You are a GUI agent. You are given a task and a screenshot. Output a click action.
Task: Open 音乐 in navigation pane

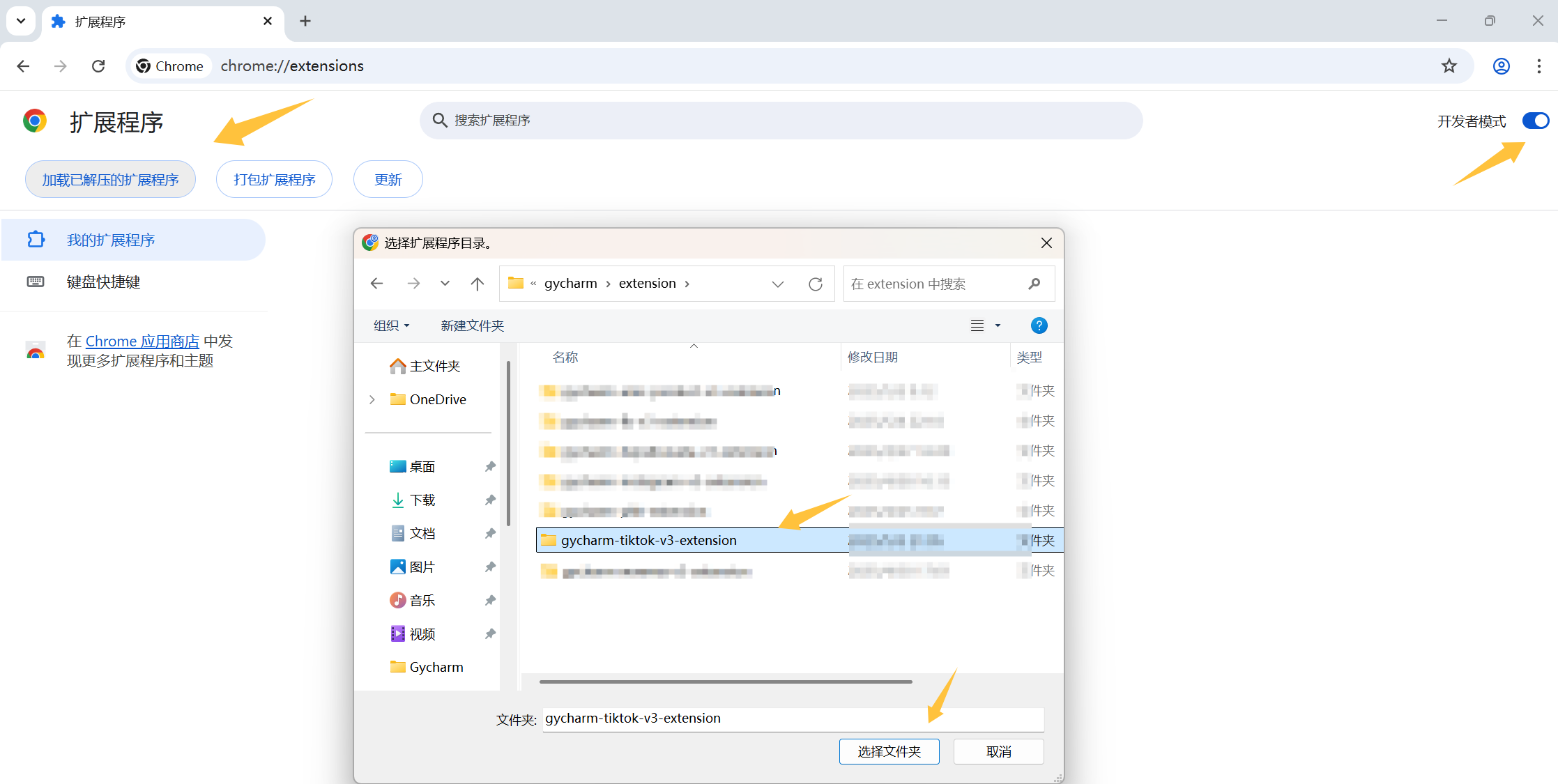[413, 600]
